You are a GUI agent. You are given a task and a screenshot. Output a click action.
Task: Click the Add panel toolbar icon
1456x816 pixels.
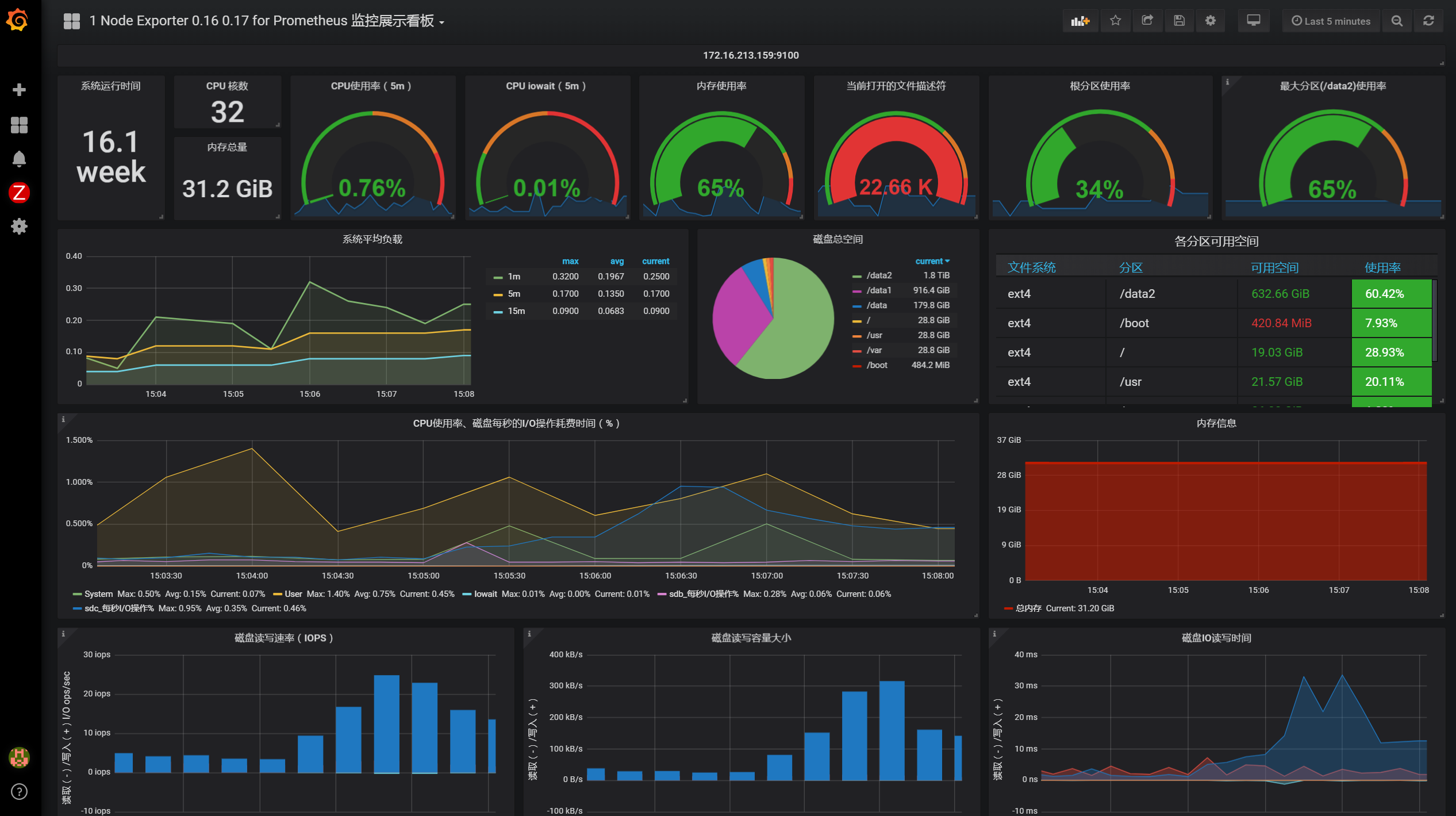coord(1079,21)
